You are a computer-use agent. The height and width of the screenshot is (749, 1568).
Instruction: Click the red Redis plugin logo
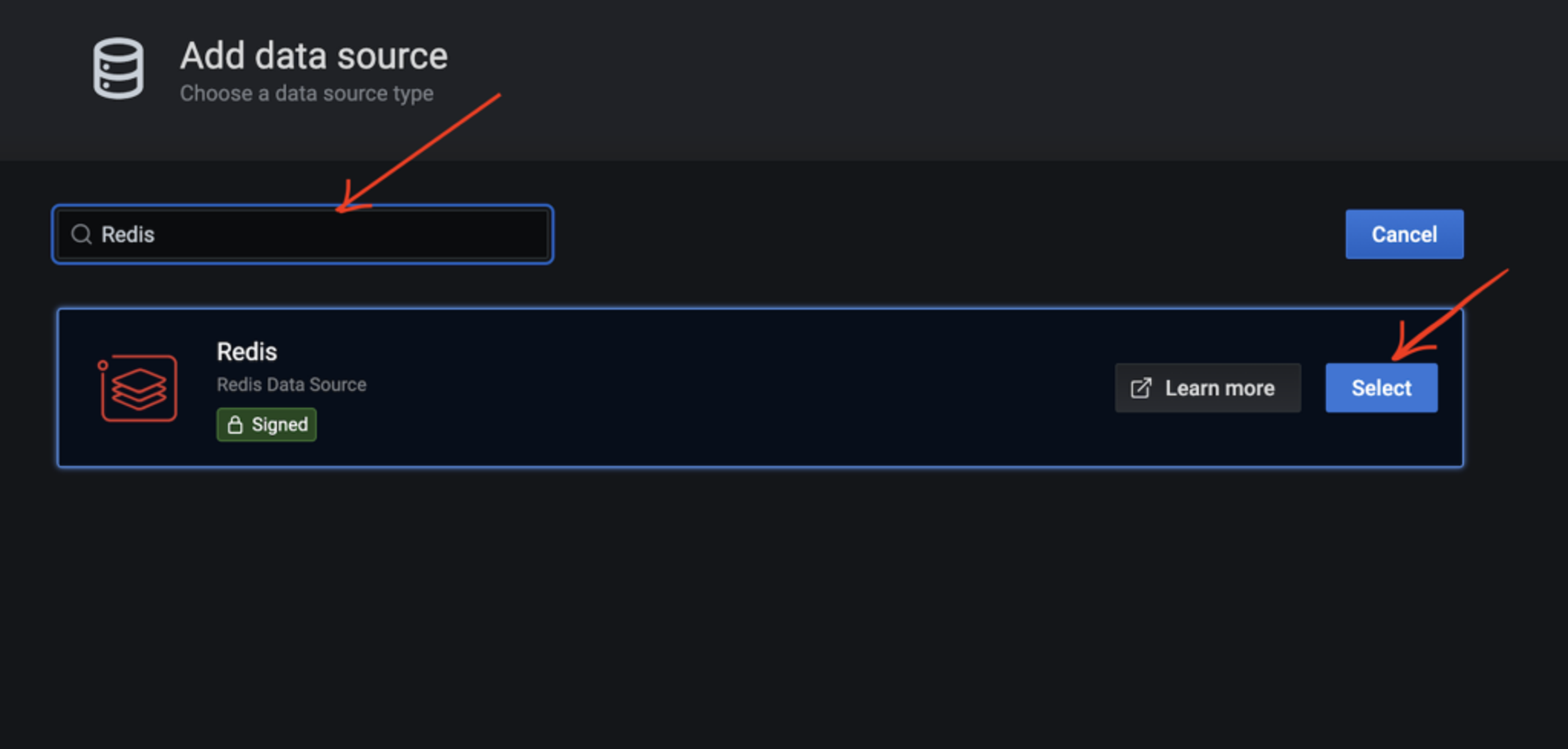(x=138, y=388)
